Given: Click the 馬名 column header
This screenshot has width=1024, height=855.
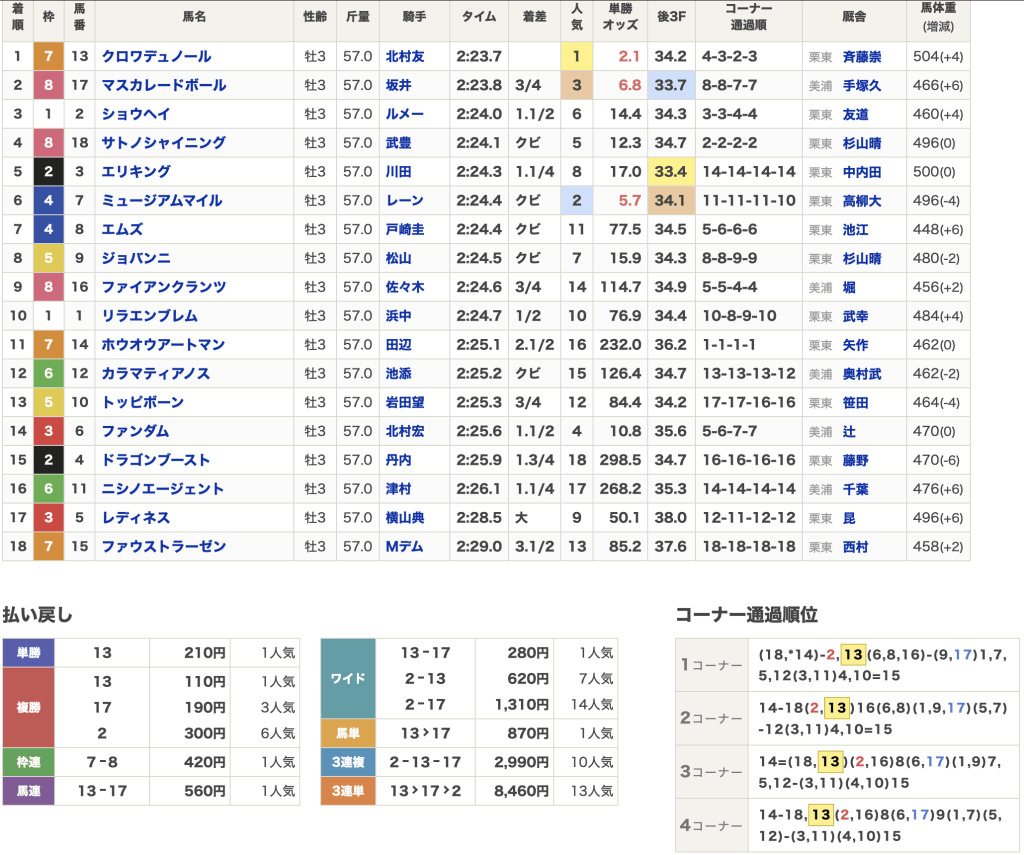Looking at the screenshot, I should coord(195,17).
